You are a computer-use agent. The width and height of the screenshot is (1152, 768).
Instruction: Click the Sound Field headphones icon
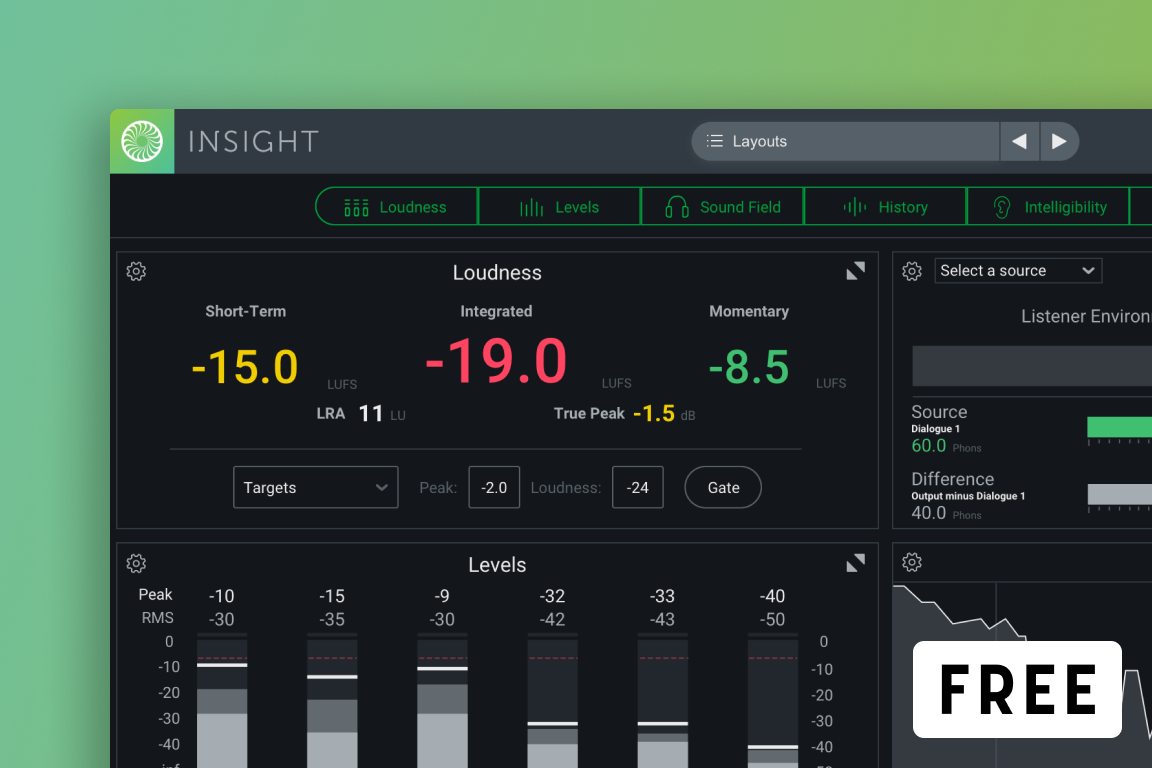(x=675, y=206)
